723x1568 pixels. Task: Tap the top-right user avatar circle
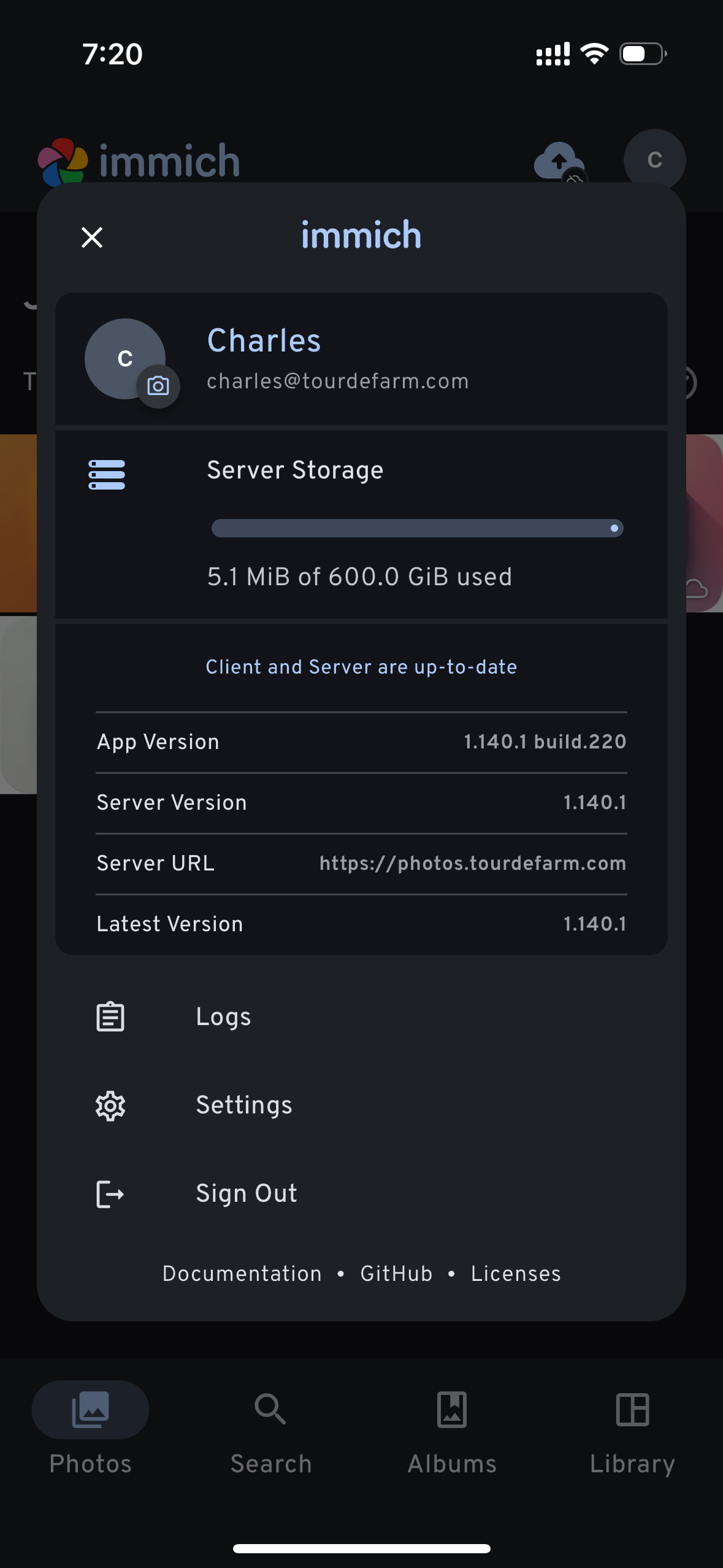click(x=654, y=159)
